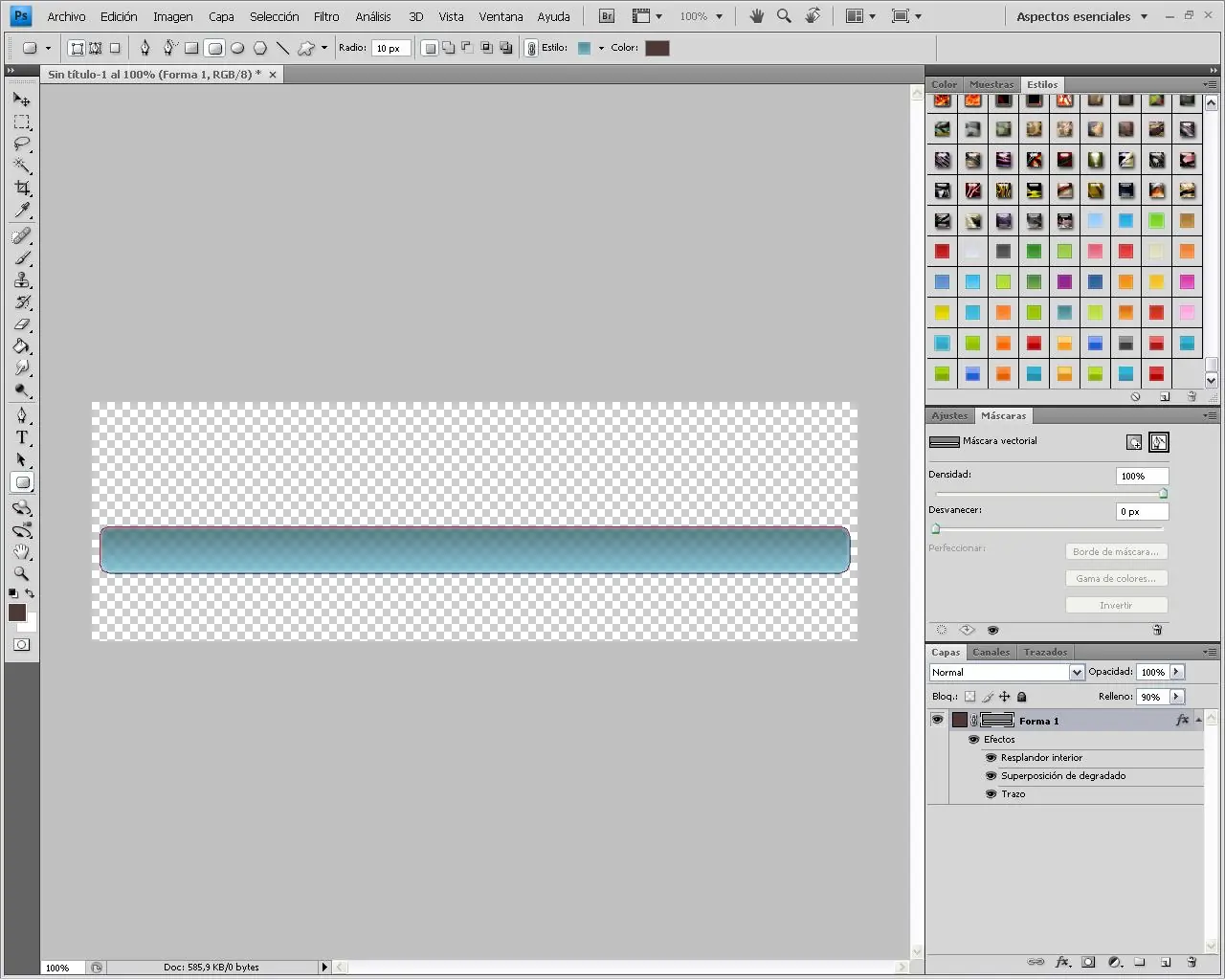Collapse Forma 1 effects list arrow
The image size is (1225, 980).
(1198, 720)
